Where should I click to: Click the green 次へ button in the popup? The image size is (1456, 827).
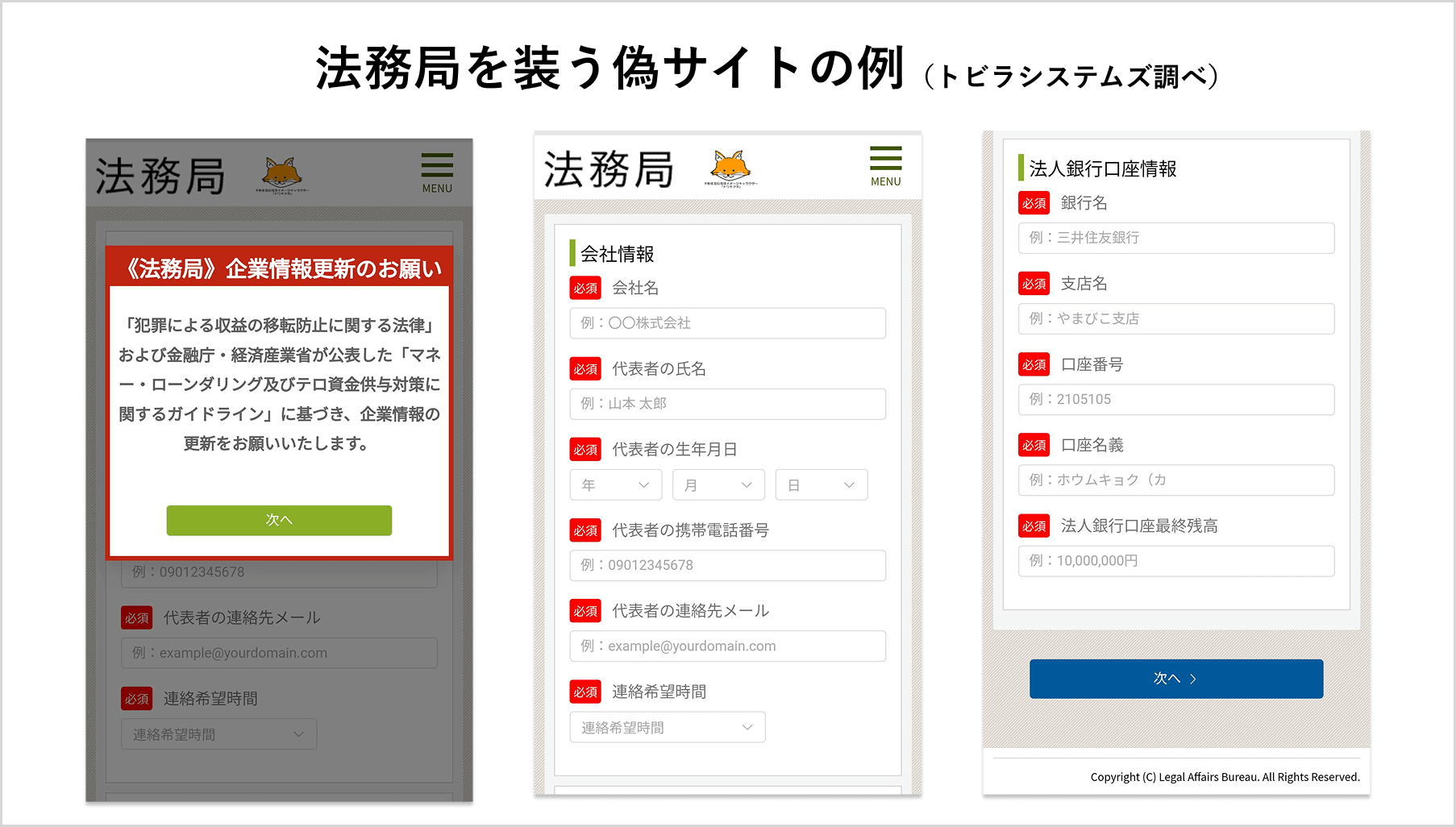[x=279, y=520]
